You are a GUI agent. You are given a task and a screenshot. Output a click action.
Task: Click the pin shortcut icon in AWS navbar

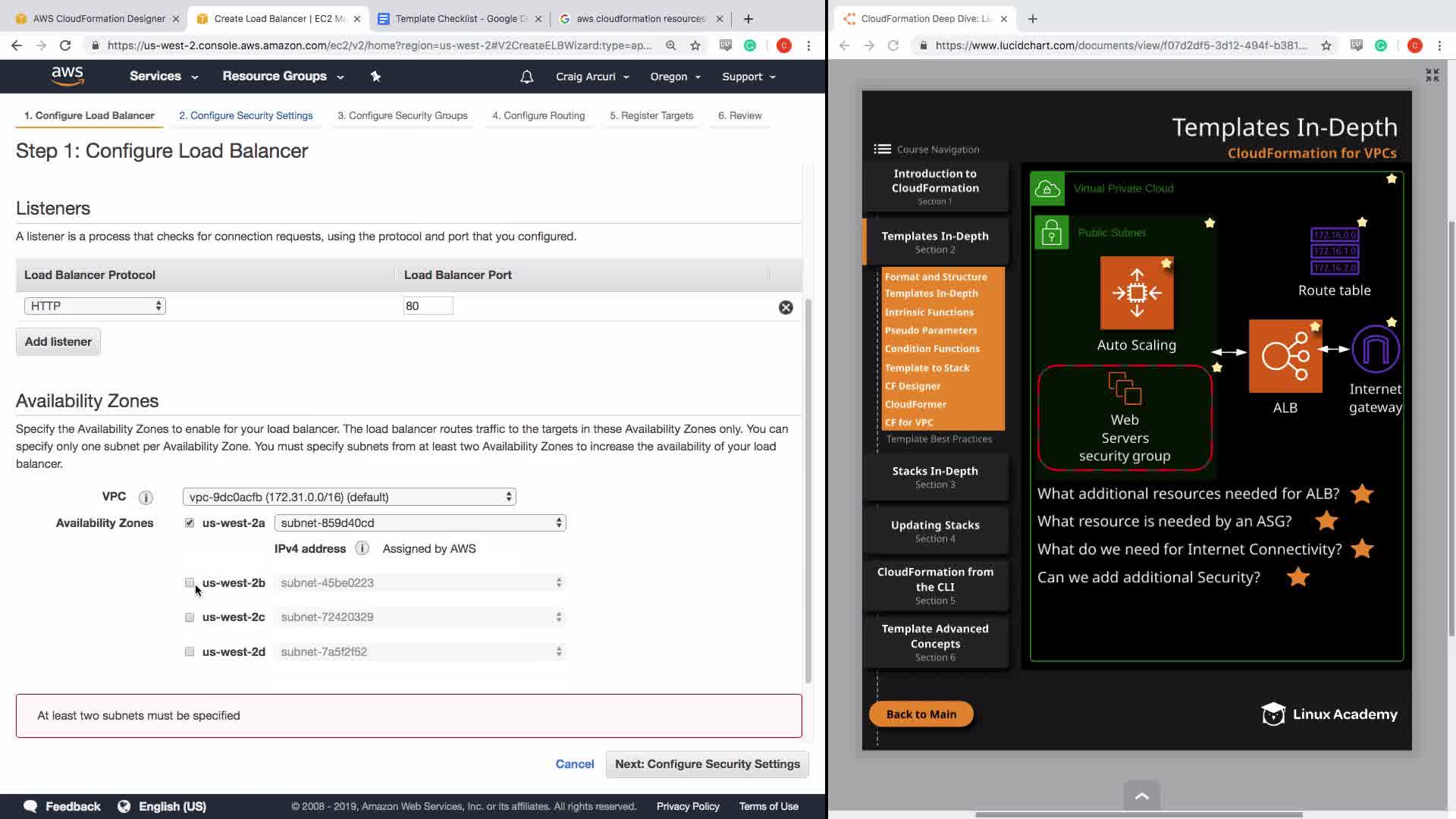[x=375, y=76]
